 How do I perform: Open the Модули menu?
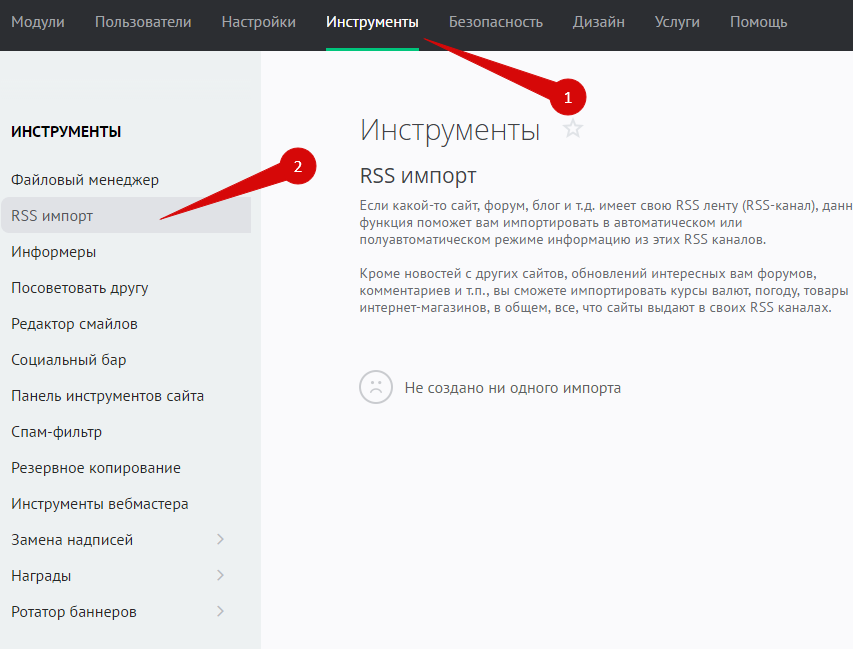coord(37,22)
